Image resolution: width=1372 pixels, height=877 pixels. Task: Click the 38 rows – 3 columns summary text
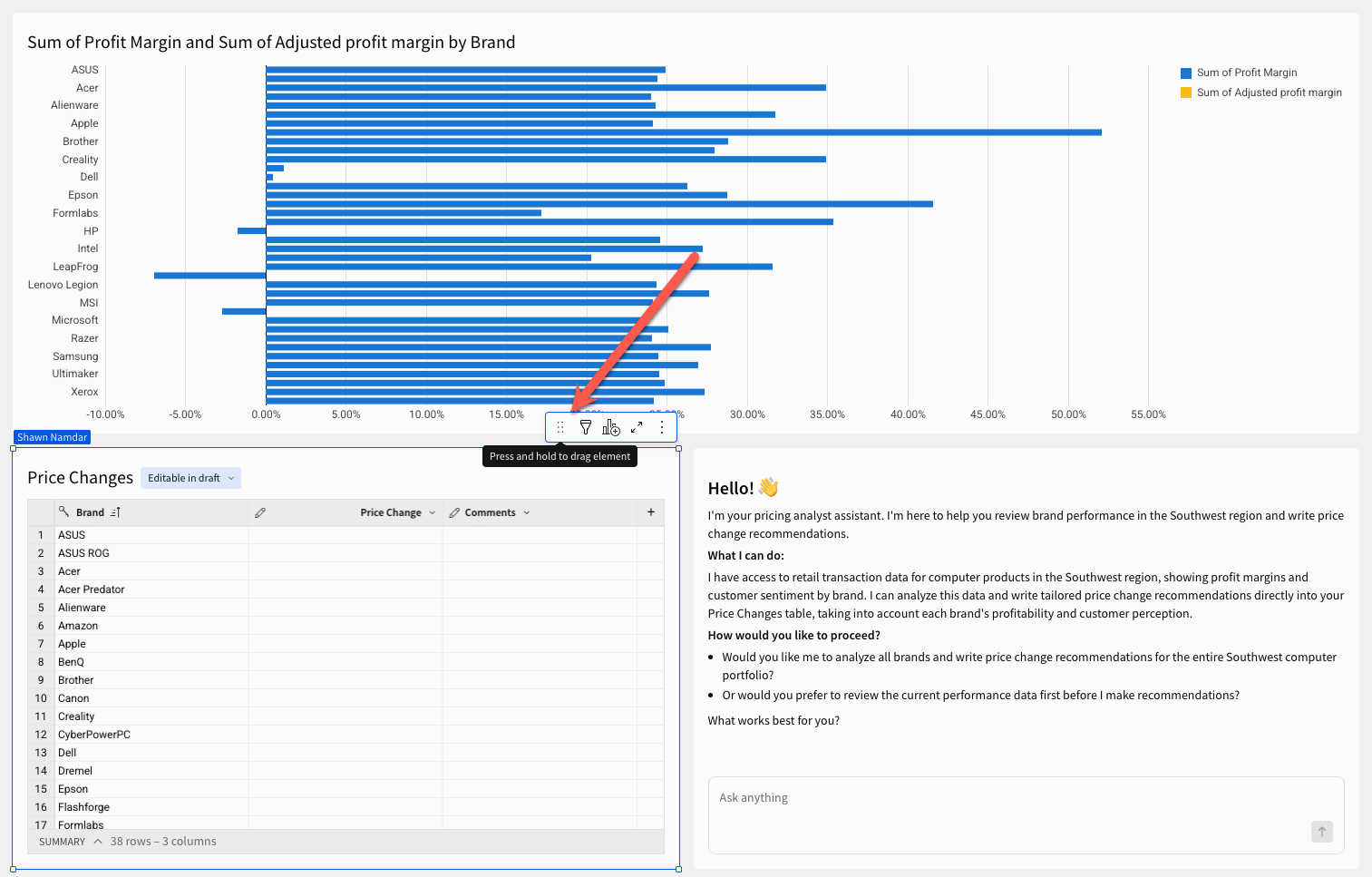pyautogui.click(x=163, y=842)
